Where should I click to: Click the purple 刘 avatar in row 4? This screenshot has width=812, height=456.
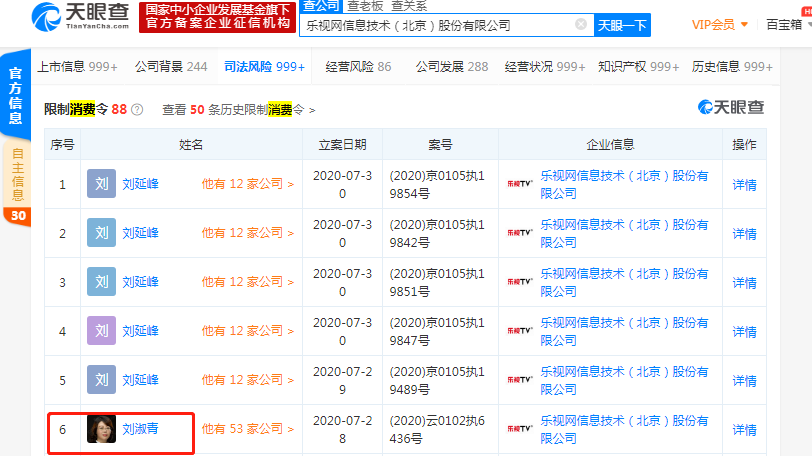coord(102,331)
